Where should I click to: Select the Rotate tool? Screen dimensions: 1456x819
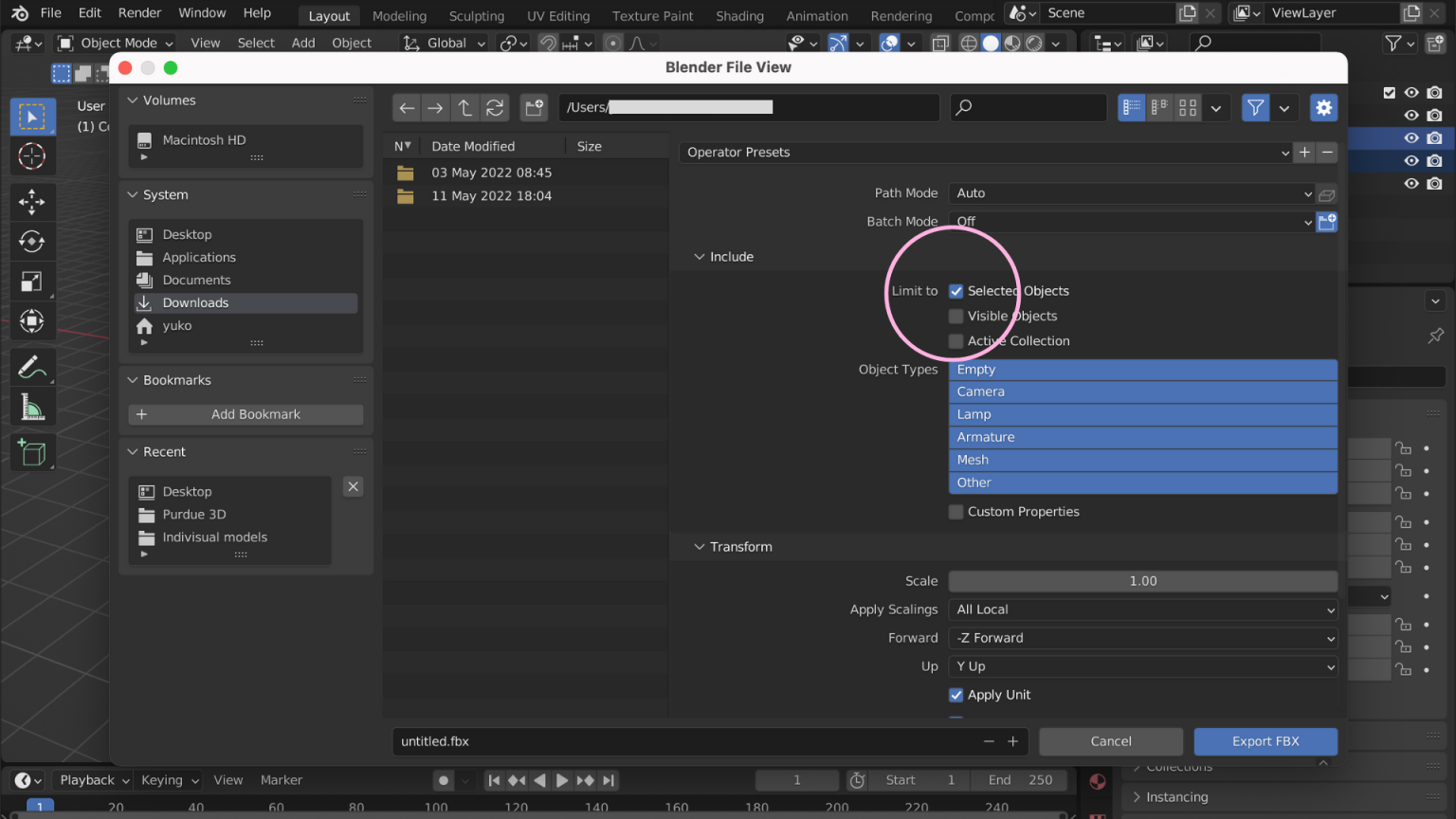(32, 242)
